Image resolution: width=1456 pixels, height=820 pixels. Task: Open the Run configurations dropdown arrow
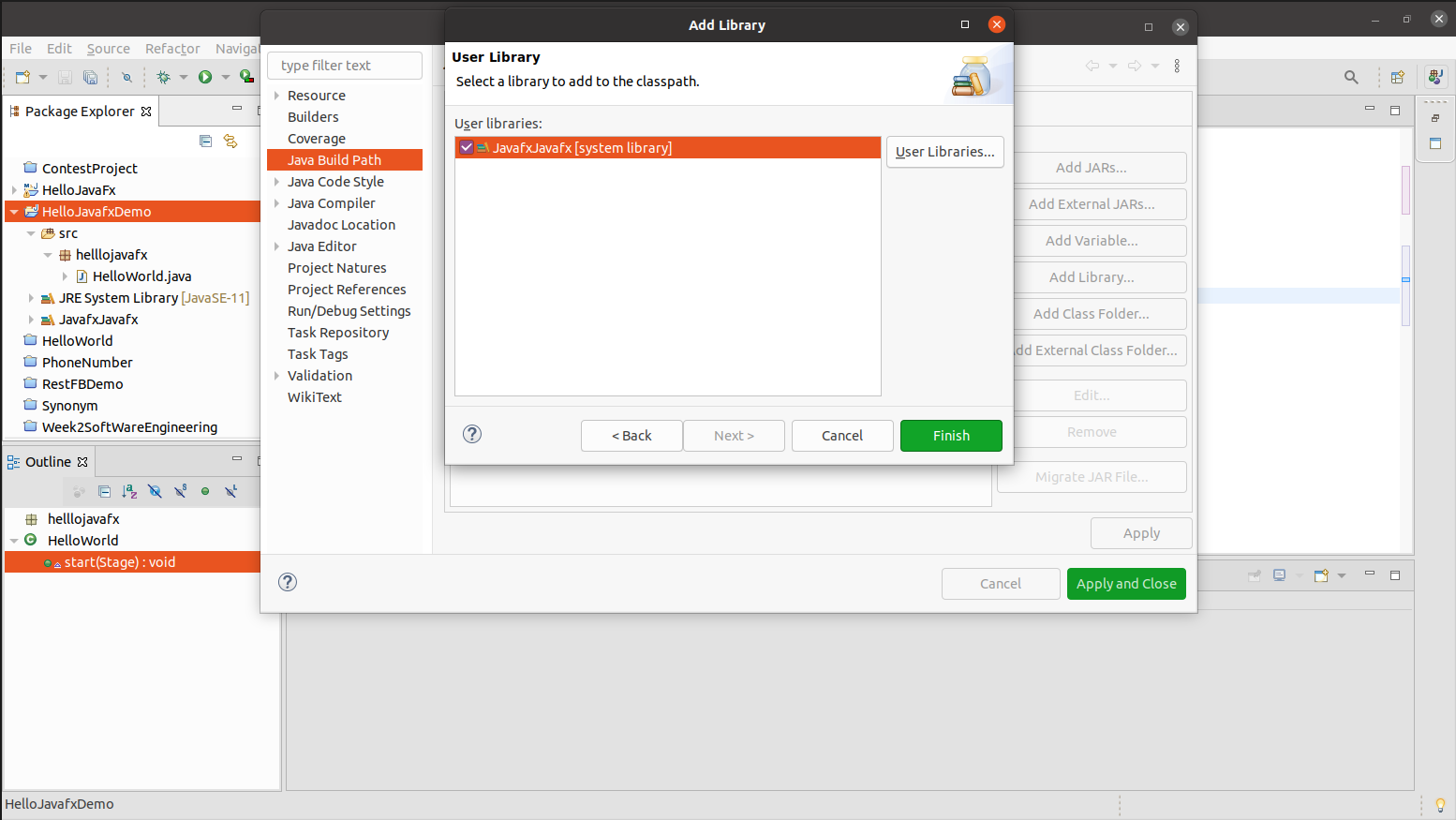(225, 77)
